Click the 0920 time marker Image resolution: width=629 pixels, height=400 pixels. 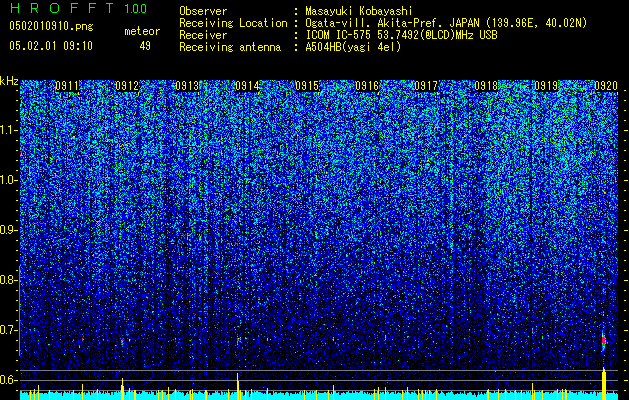coord(606,86)
